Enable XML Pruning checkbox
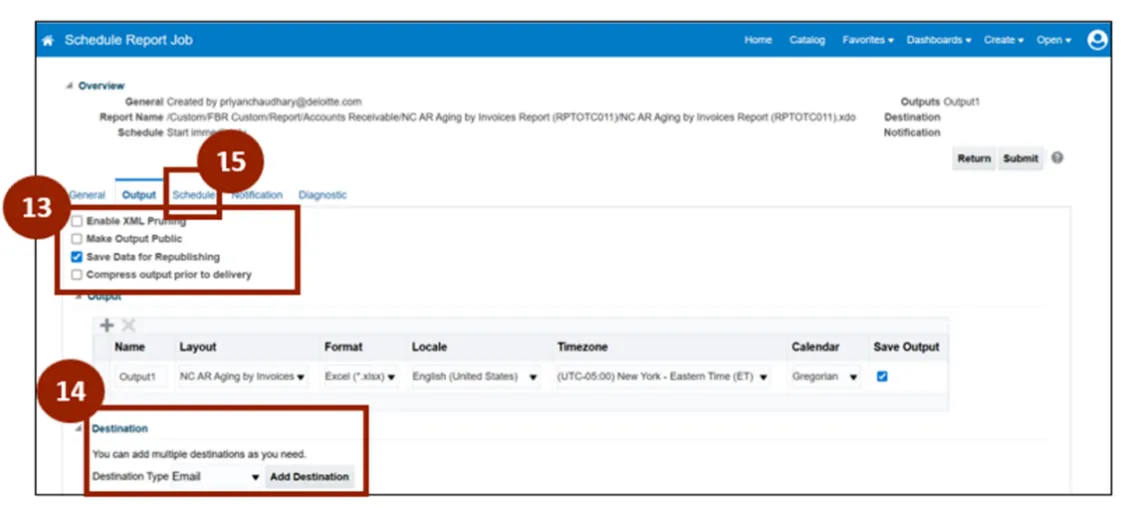Viewport: 1122px width, 508px height. (77, 221)
